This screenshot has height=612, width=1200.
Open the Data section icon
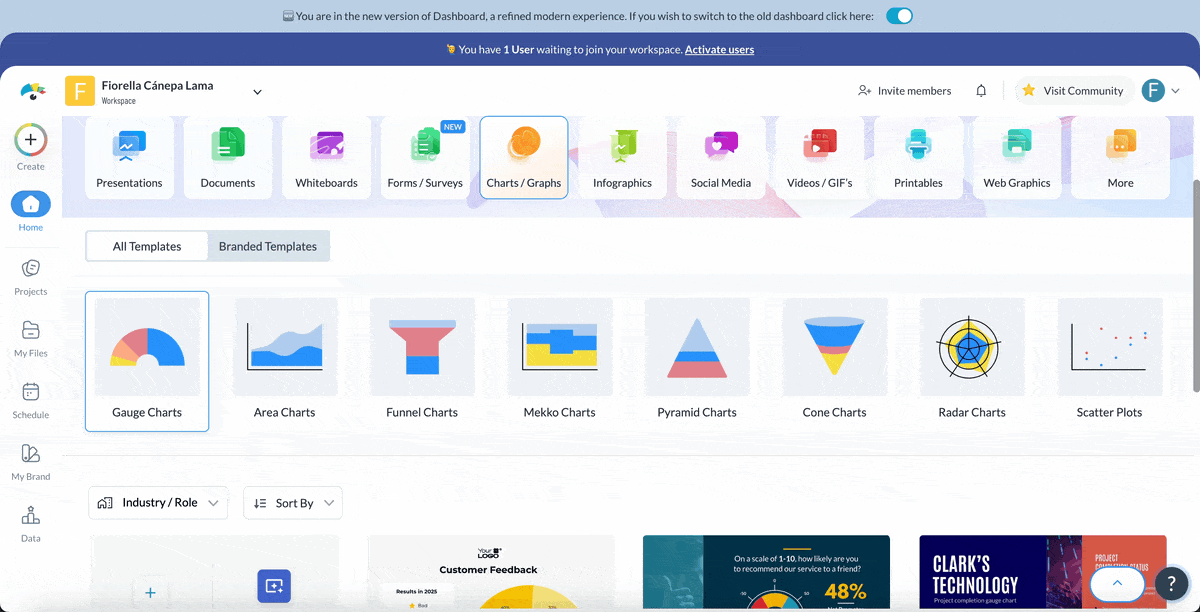30,517
